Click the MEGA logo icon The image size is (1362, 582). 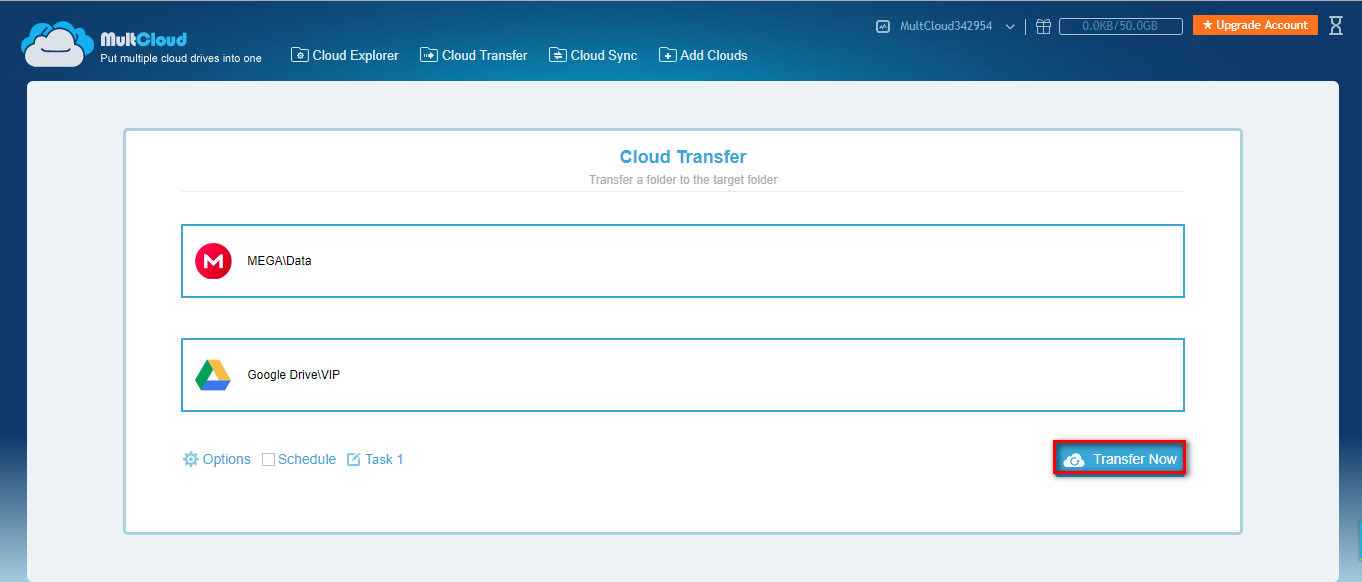pos(213,261)
